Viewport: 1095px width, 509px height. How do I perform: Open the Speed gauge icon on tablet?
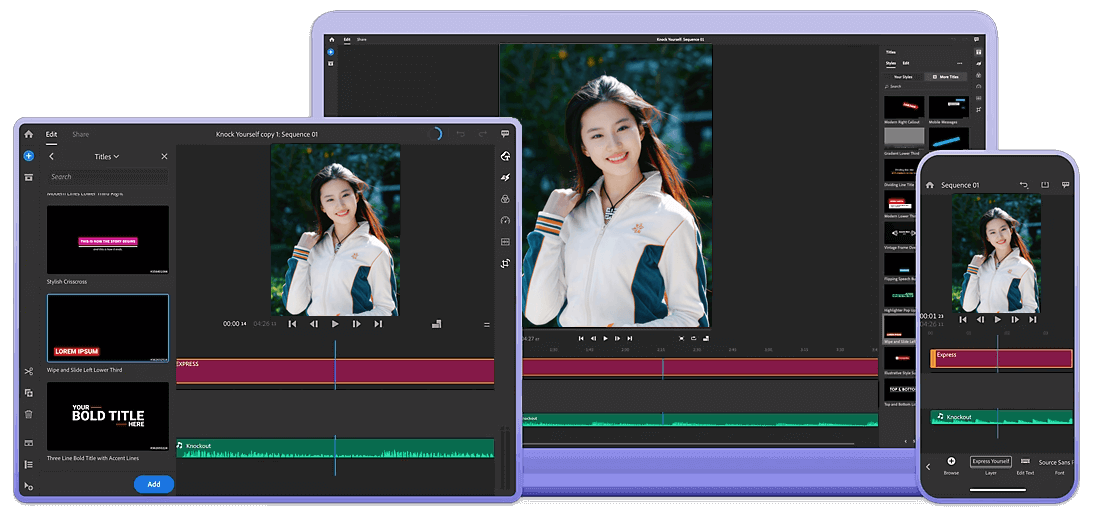505,220
